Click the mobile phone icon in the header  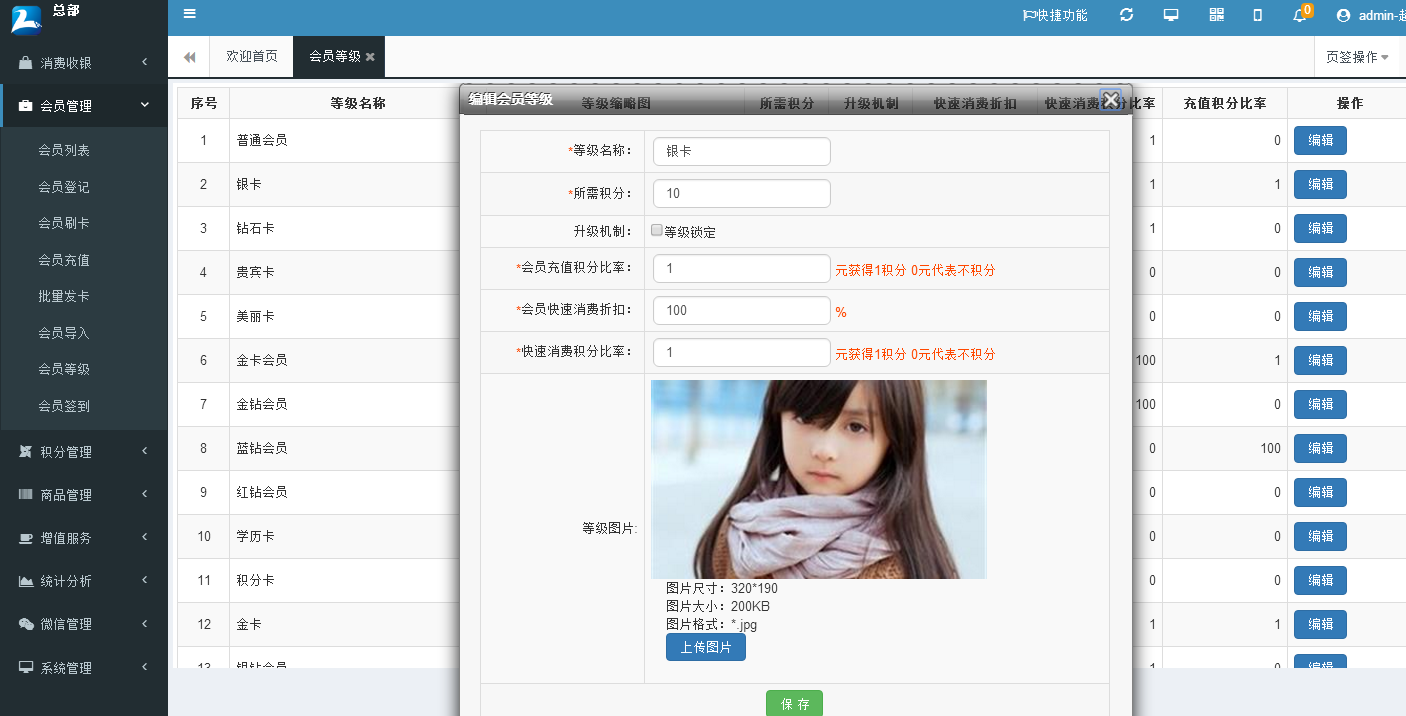click(1258, 15)
